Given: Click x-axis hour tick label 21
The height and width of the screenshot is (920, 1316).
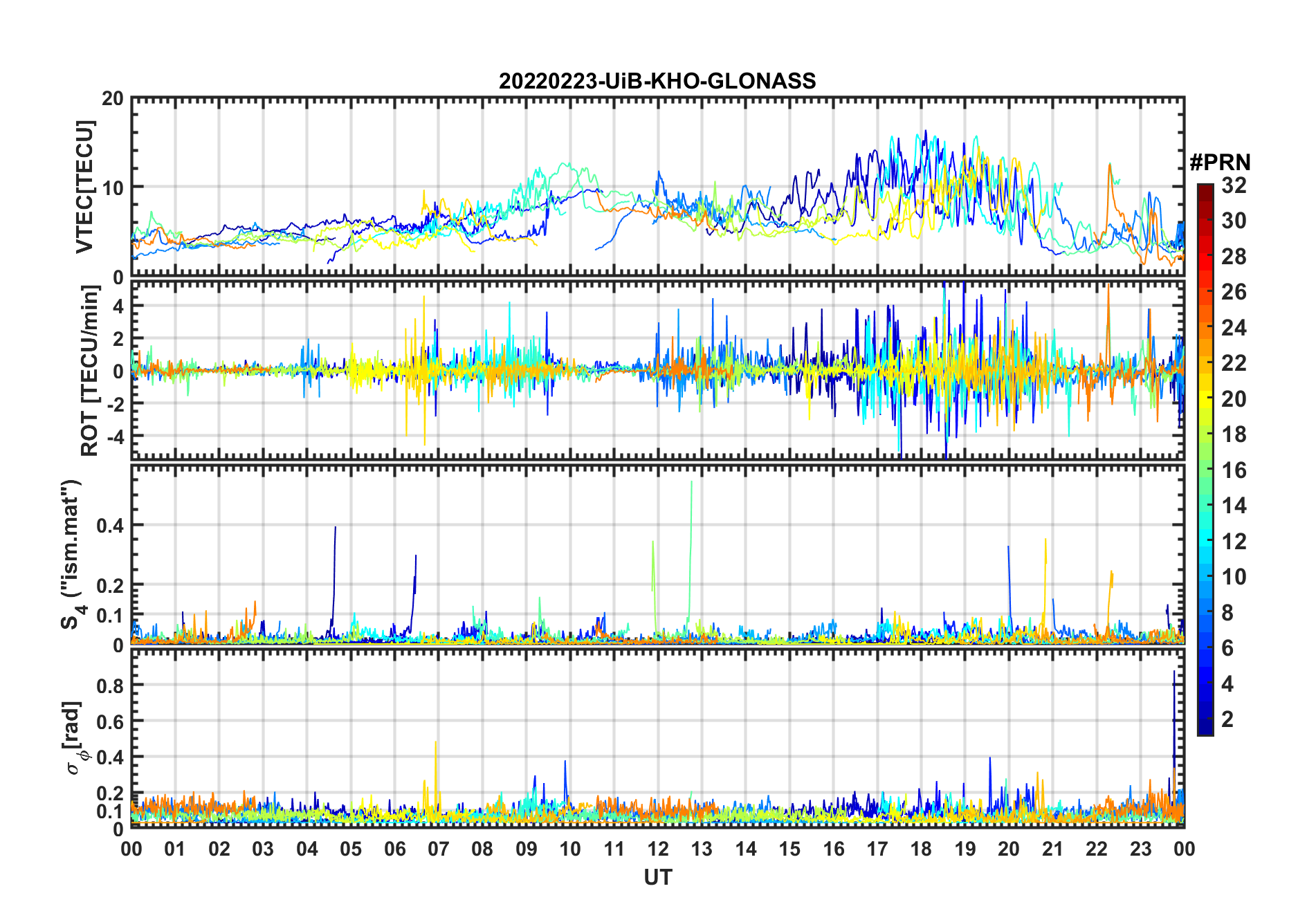Looking at the screenshot, I should (x=1053, y=849).
